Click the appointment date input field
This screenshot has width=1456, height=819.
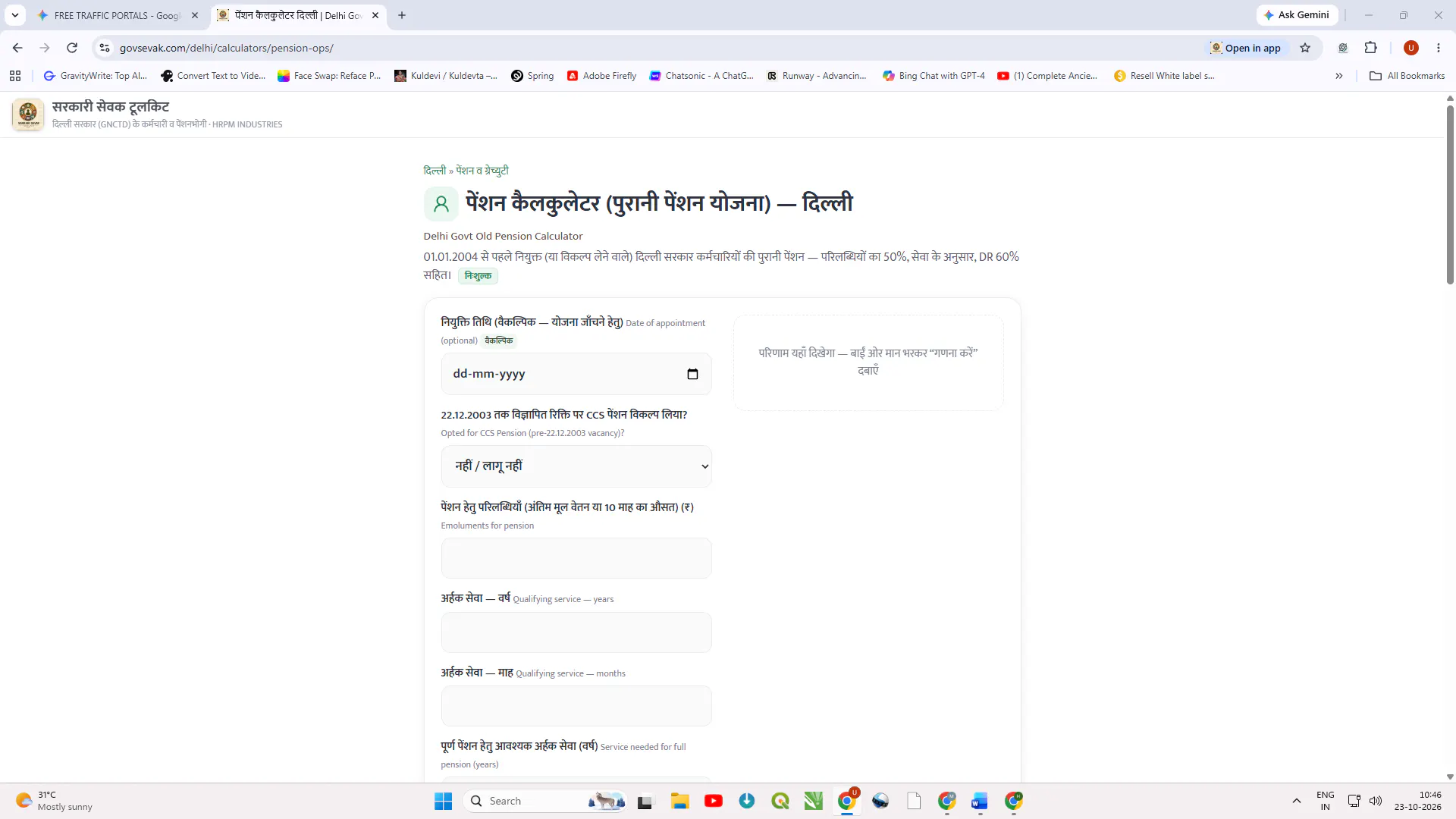[x=576, y=374]
